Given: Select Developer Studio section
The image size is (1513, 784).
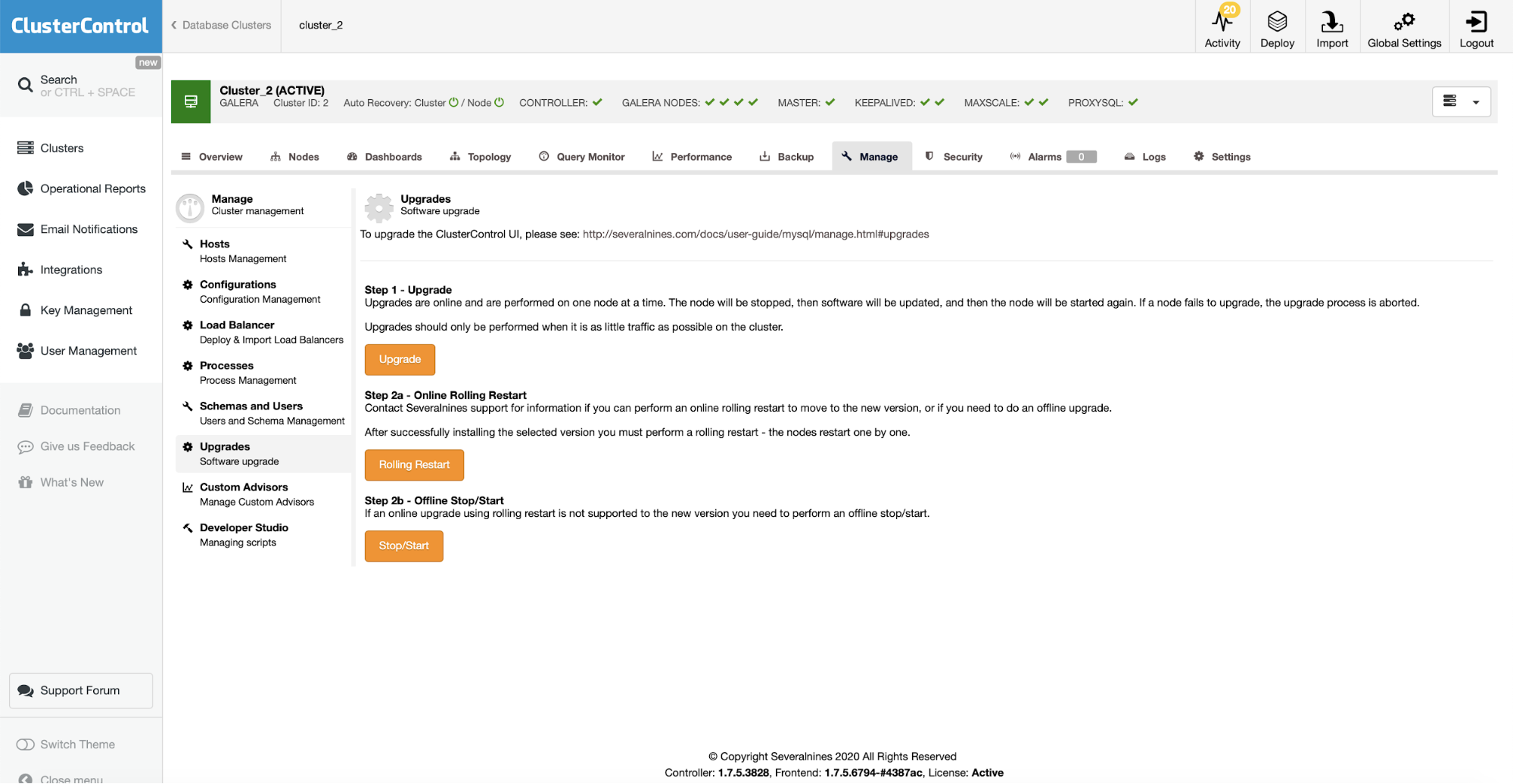Looking at the screenshot, I should pos(263,535).
